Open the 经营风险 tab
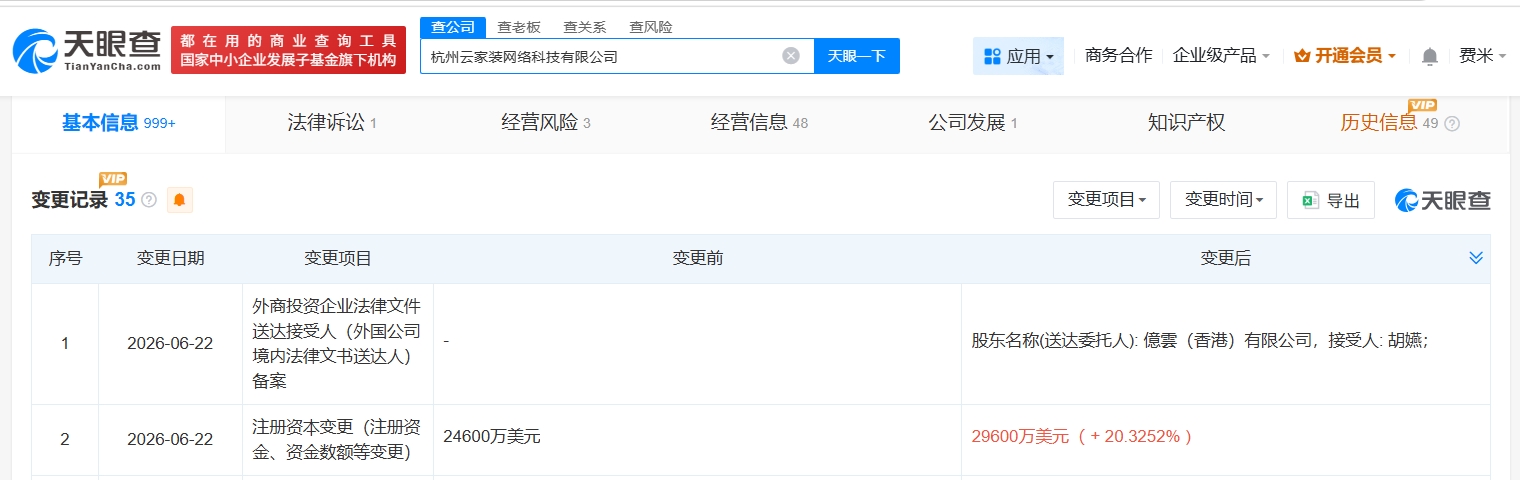Screen dimensions: 1520x480 [x=546, y=123]
